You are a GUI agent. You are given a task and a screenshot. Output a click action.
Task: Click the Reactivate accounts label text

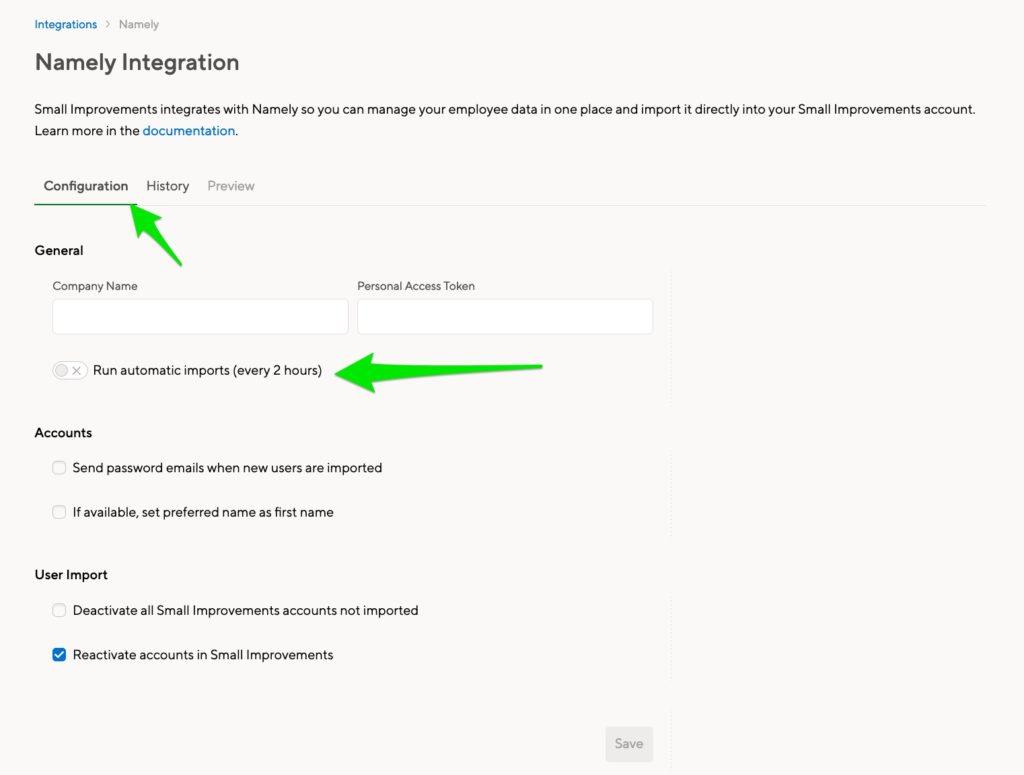203,655
